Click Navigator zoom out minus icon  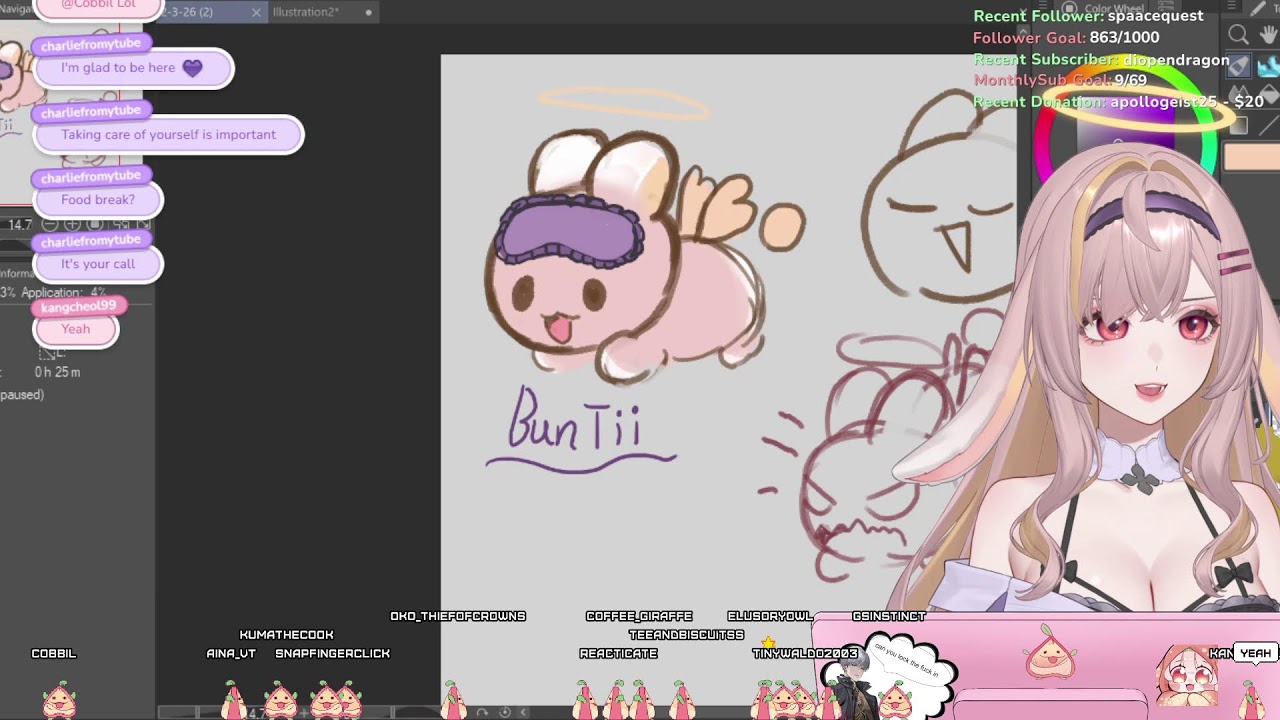coord(50,223)
